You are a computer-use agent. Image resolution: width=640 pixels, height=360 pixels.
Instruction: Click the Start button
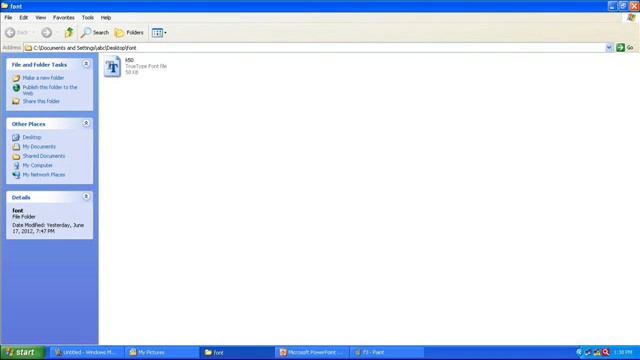22,352
